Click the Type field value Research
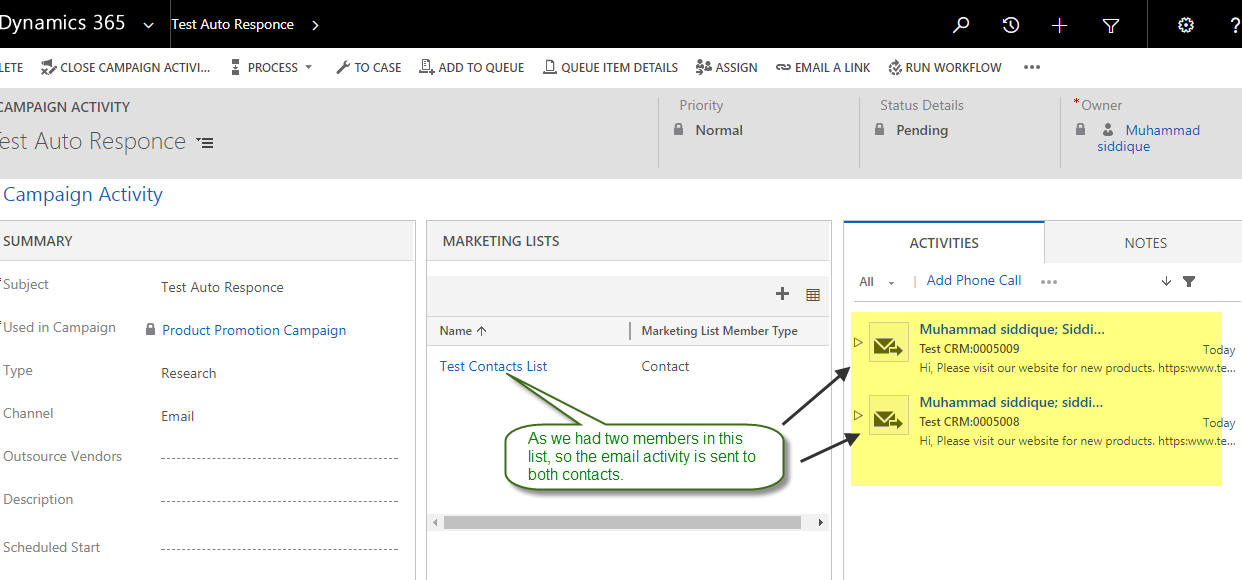The image size is (1242, 580). click(x=188, y=373)
